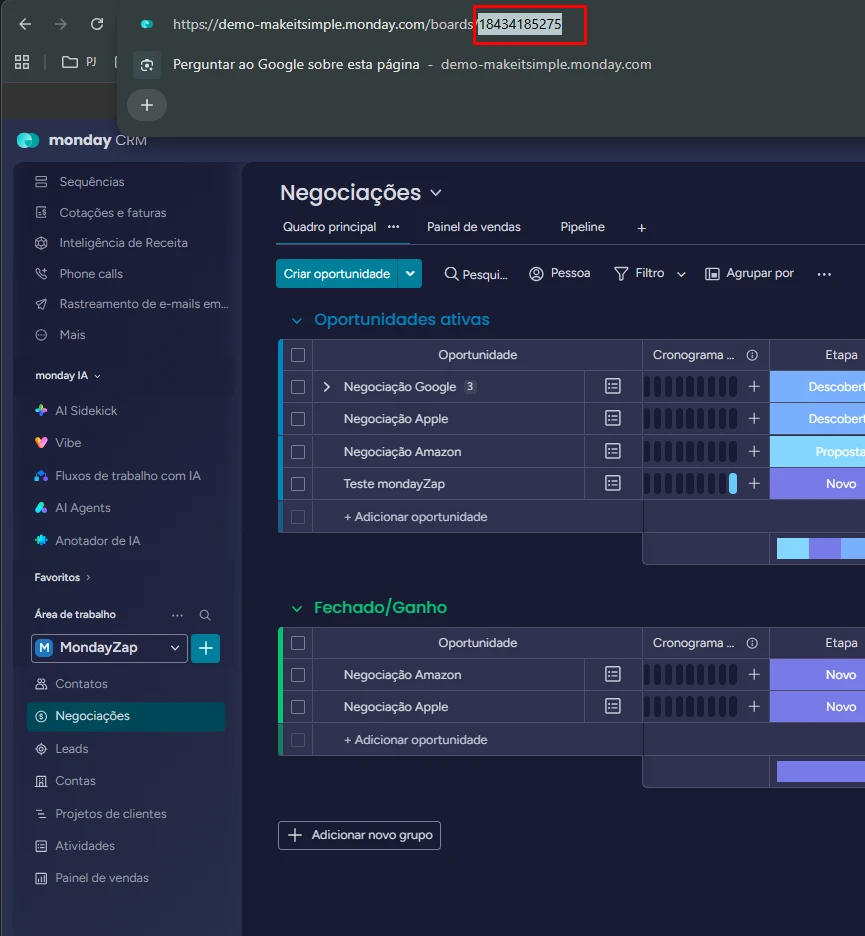Viewport: 865px width, 936px height.
Task: Open the update conversation icon for Negociação Google
Action: pyautogui.click(x=612, y=386)
